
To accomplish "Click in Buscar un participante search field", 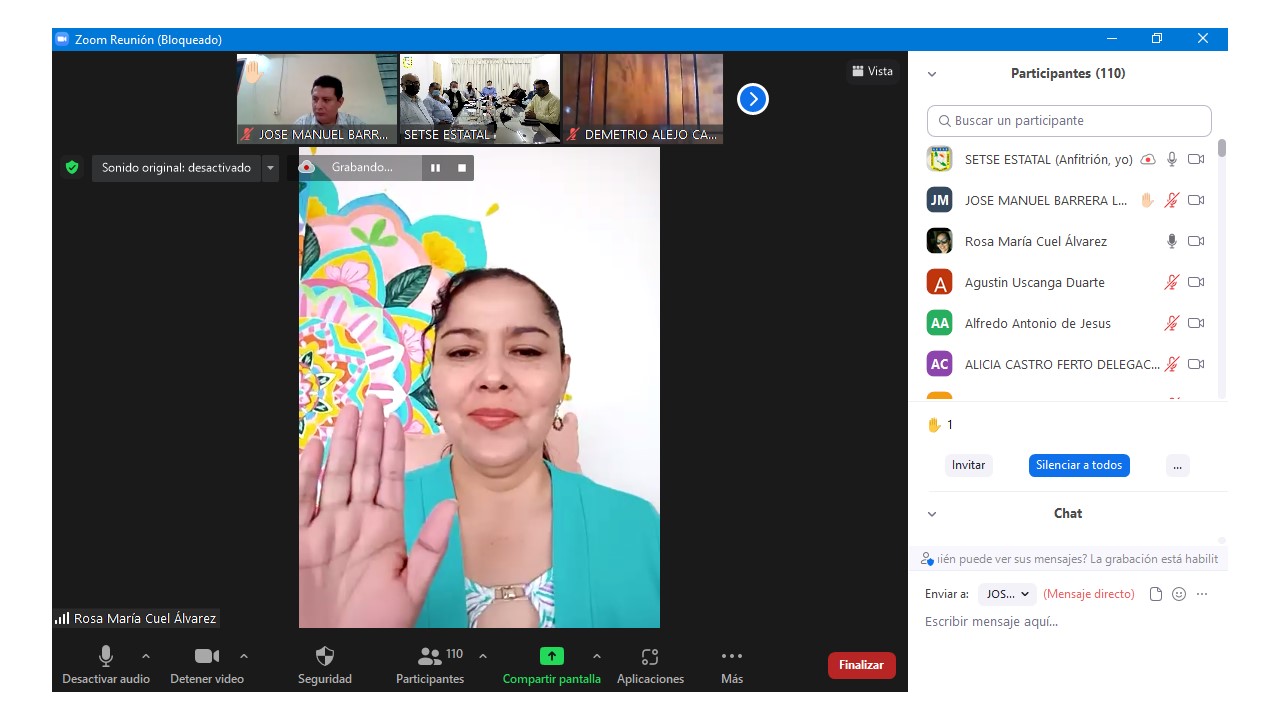I will (x=1069, y=121).
